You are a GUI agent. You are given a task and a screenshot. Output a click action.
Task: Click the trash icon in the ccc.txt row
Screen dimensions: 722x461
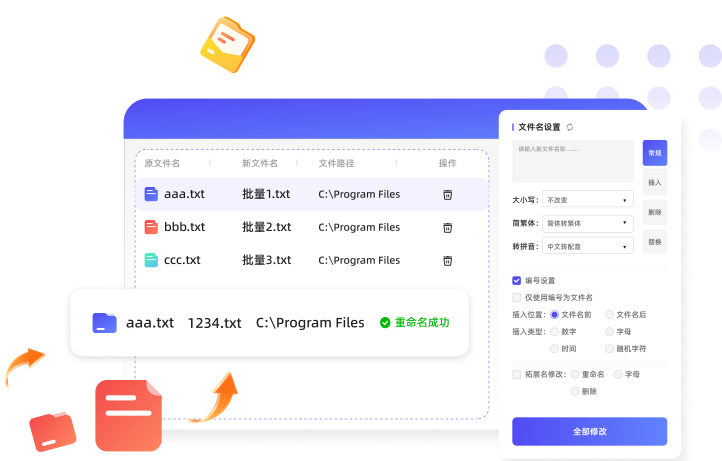click(x=448, y=261)
